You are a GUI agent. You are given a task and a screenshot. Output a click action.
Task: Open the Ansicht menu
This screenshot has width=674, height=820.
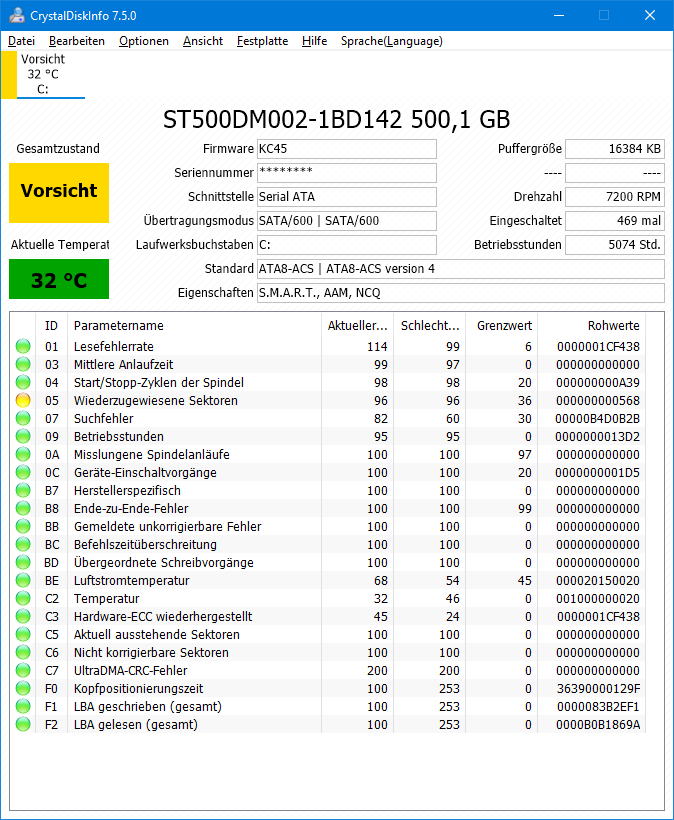[x=203, y=41]
